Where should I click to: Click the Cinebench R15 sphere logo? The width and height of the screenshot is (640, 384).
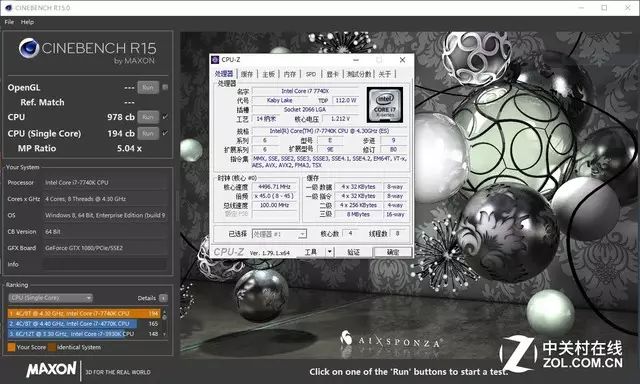tap(29, 48)
